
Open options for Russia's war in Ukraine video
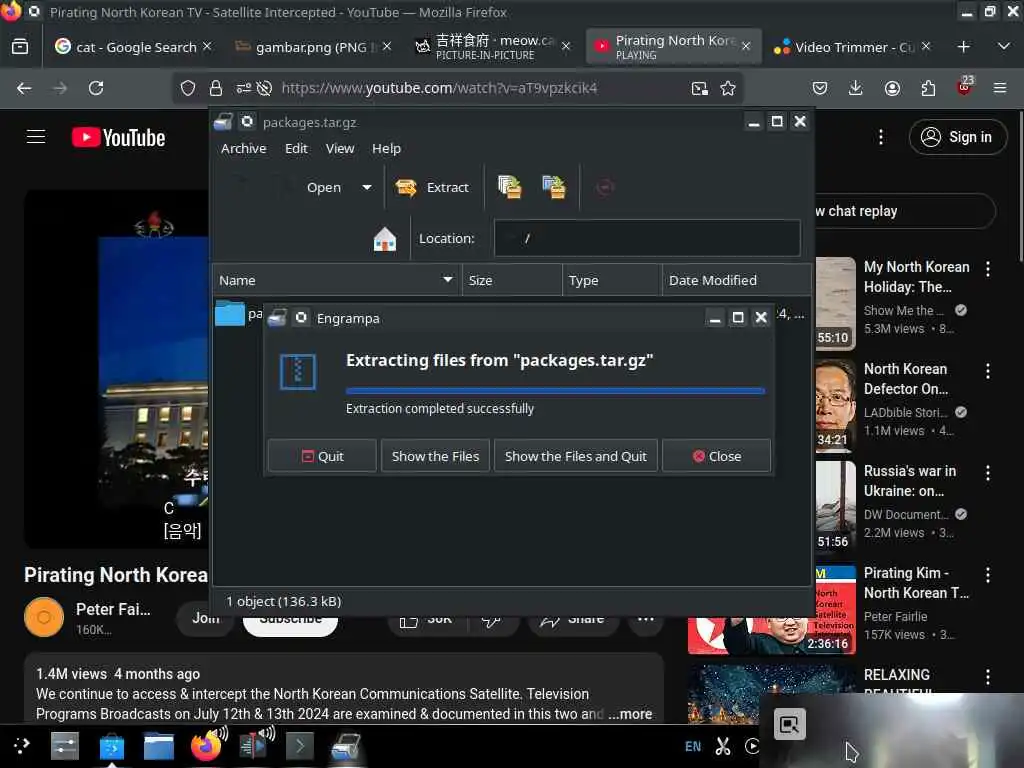click(x=987, y=472)
